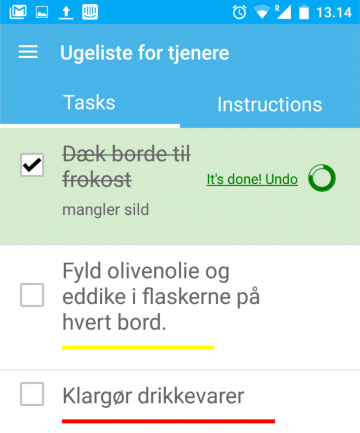This screenshot has width=360, height=433.
Task: Tap the Intercom notification icon in status bar
Action: coord(90,12)
